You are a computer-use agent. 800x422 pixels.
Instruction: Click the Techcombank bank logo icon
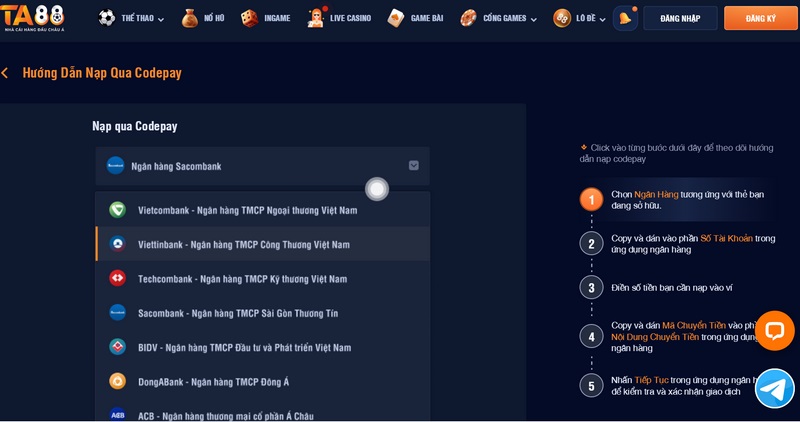pos(117,278)
